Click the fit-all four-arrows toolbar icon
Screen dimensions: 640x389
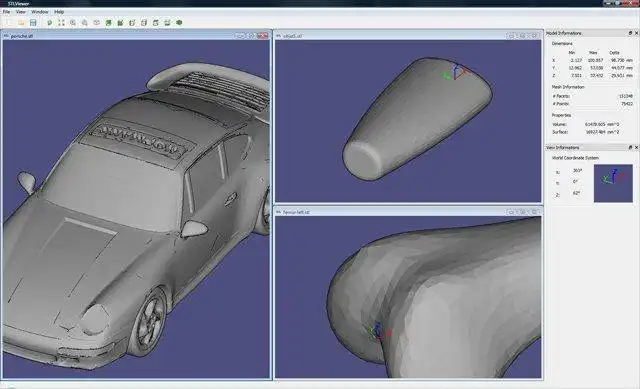pos(61,23)
